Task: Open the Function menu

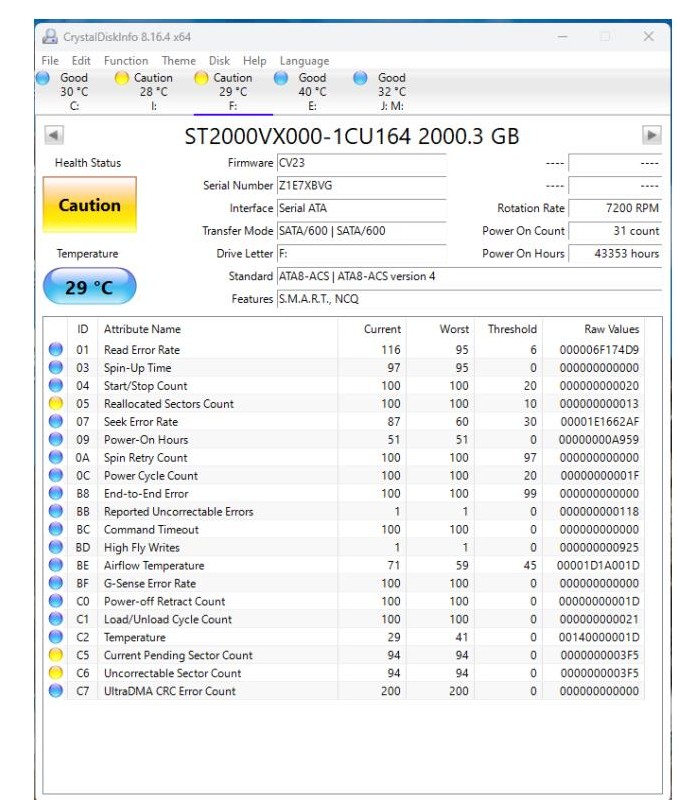Action: tap(126, 61)
